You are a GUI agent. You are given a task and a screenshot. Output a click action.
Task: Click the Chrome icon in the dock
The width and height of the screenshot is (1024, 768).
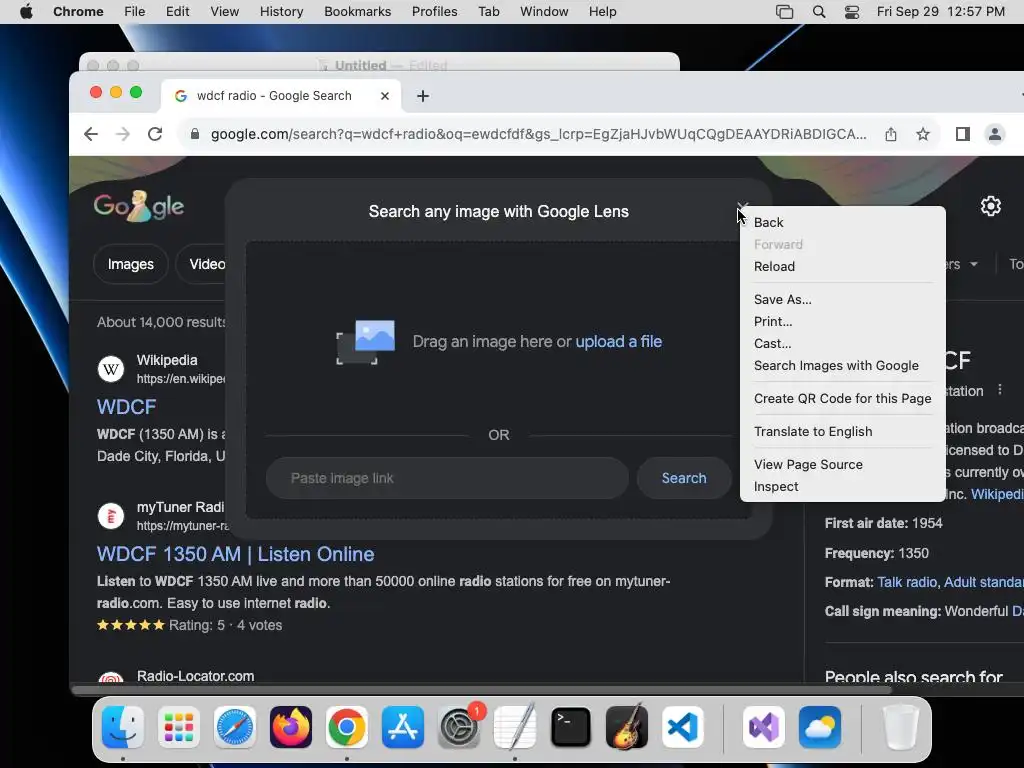347,727
